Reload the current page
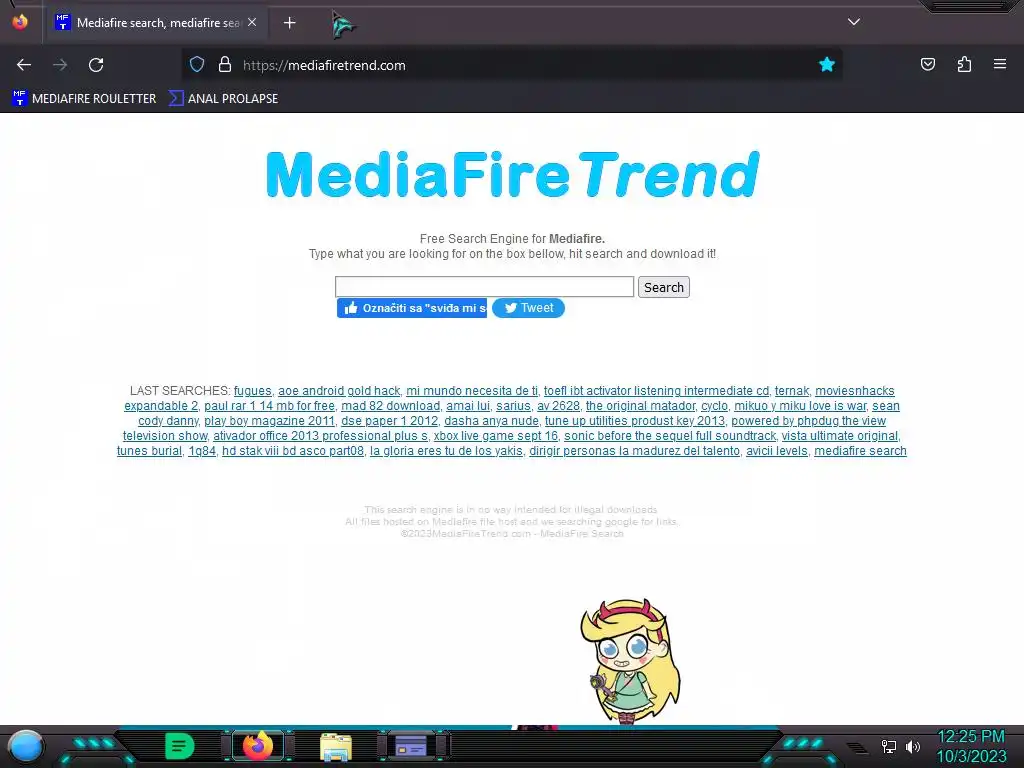The height and width of the screenshot is (768, 1024). (x=96, y=65)
